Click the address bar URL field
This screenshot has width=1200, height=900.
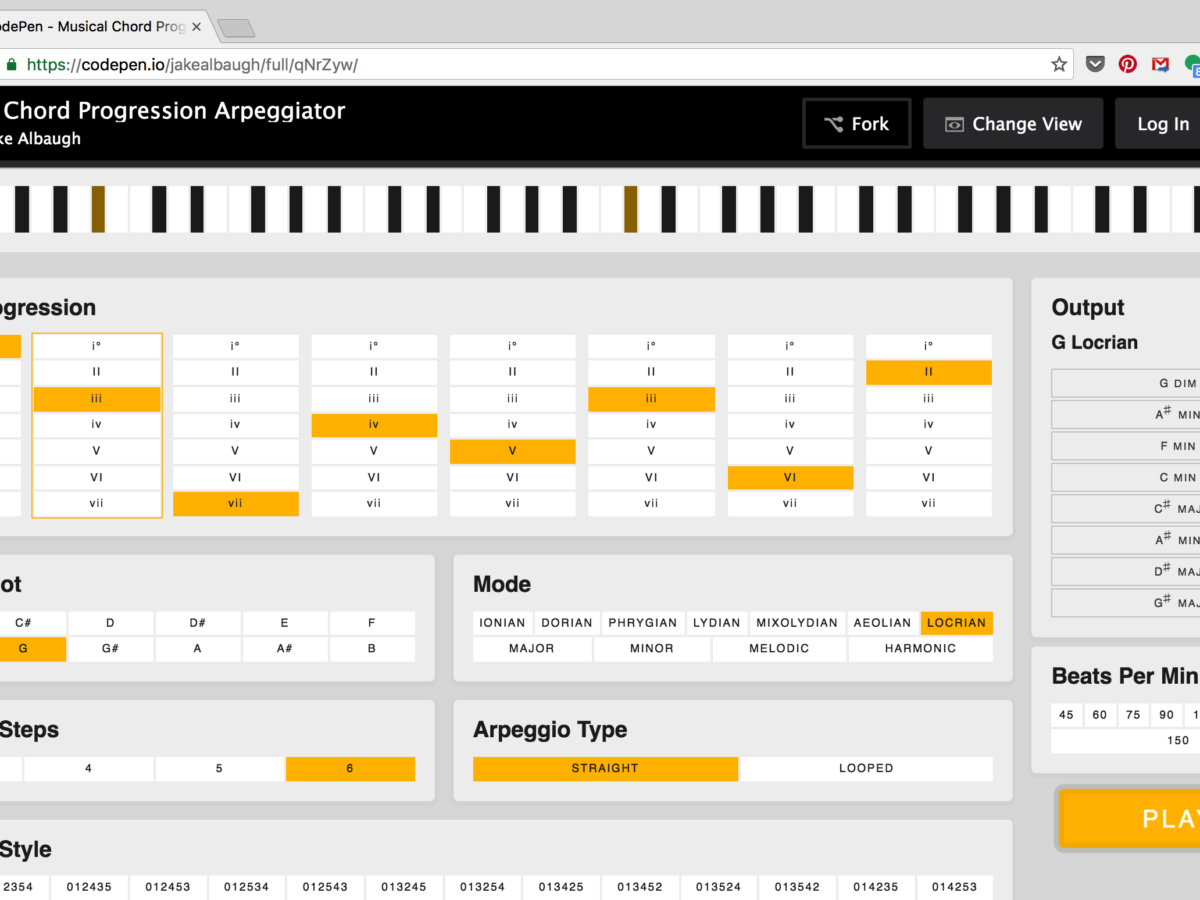[x=500, y=65]
